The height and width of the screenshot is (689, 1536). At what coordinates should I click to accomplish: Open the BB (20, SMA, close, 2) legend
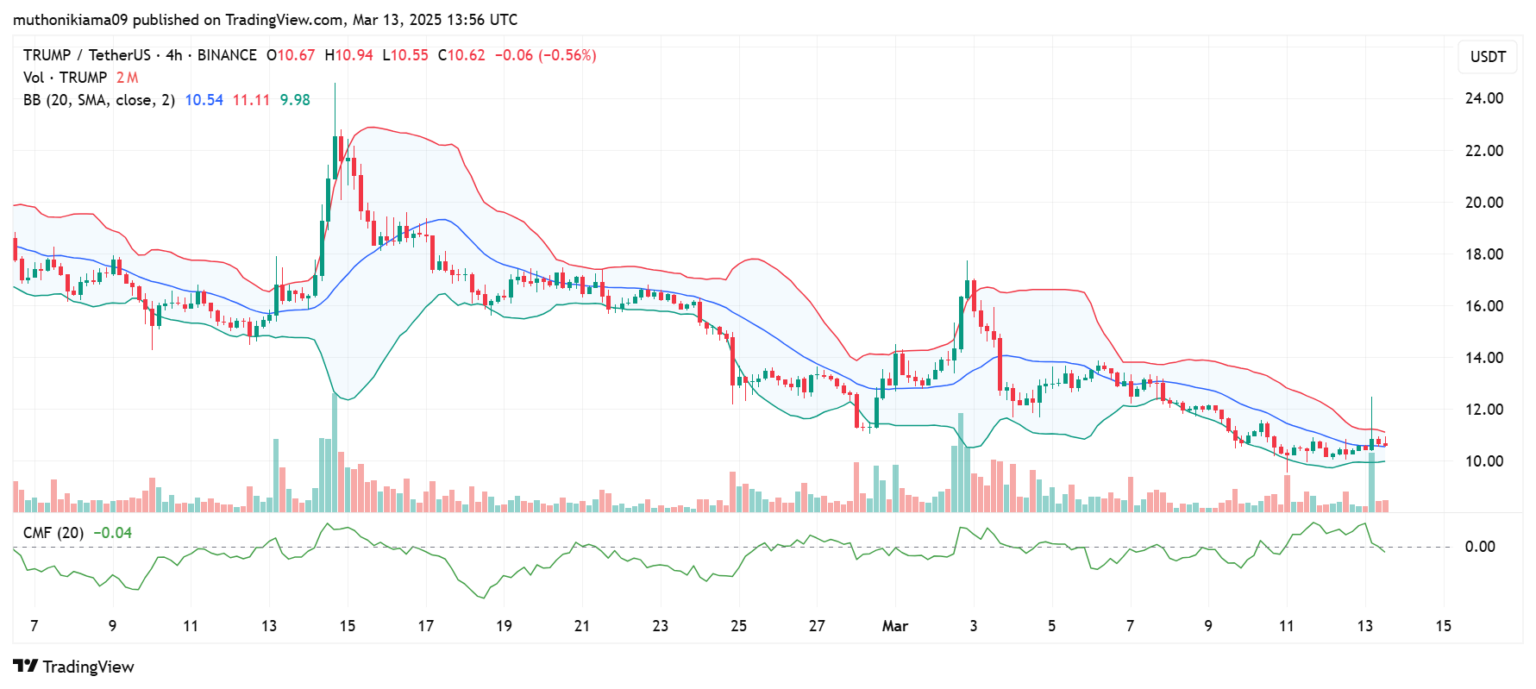96,100
